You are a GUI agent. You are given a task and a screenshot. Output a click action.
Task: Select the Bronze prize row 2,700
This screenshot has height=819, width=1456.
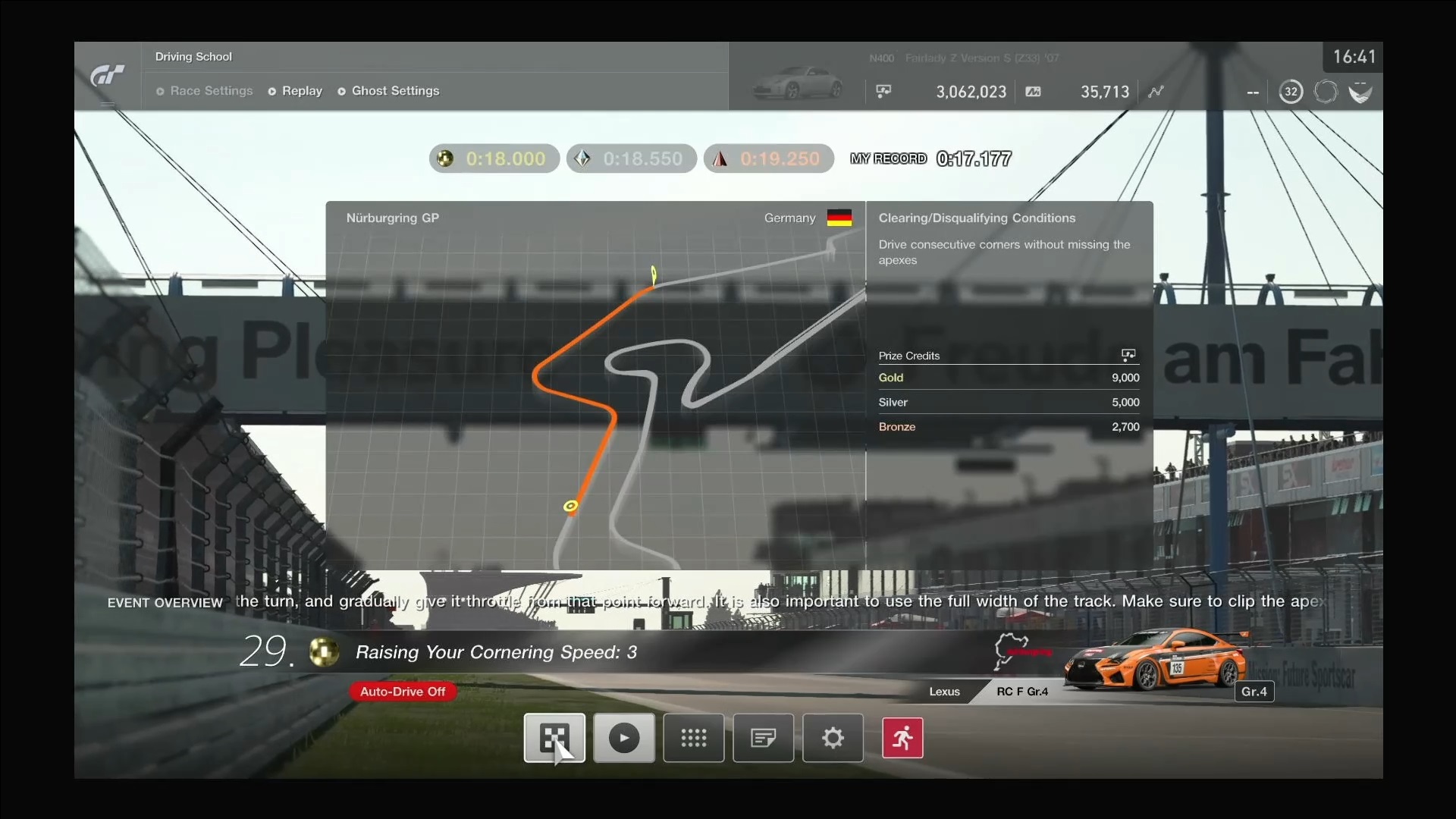coord(1009,426)
